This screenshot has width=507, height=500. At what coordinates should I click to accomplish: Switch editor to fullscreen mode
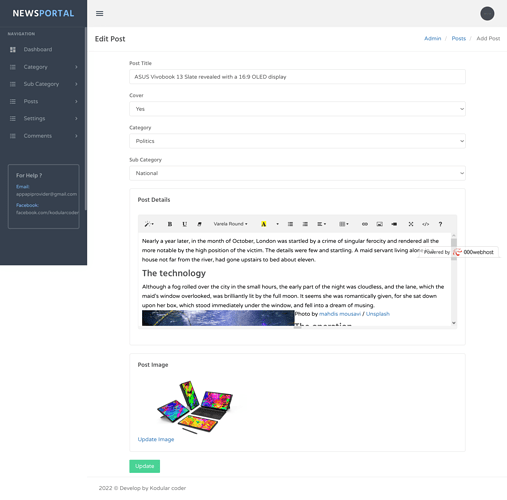coord(411,224)
